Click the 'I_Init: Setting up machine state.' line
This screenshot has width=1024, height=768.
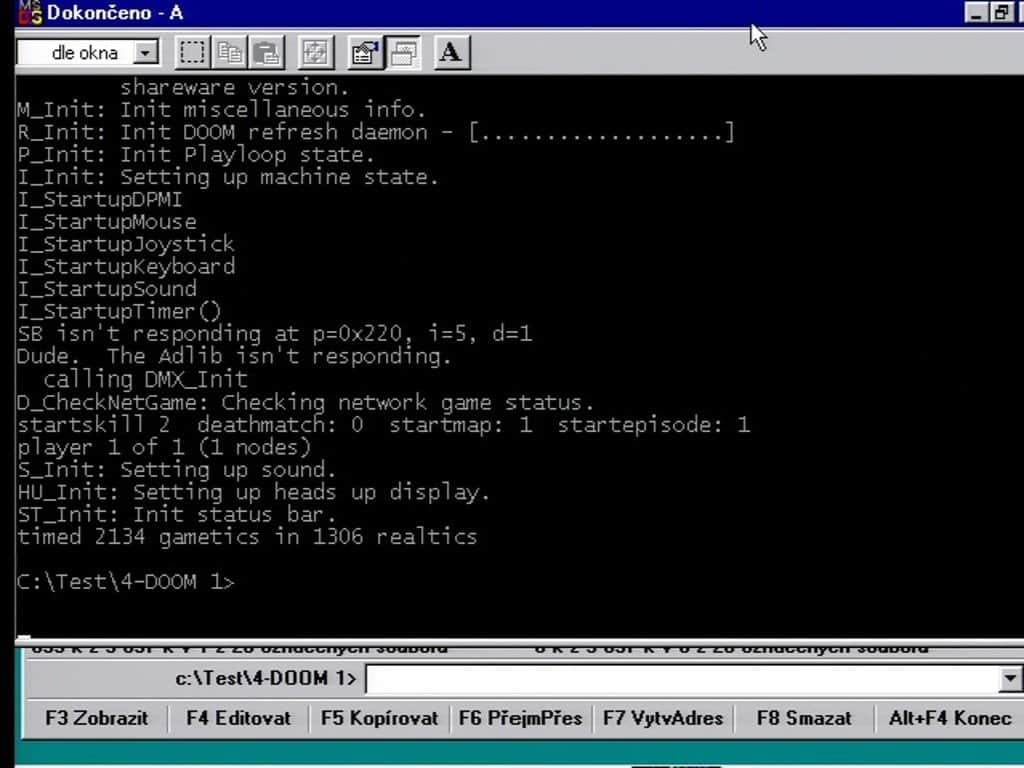coord(228,177)
